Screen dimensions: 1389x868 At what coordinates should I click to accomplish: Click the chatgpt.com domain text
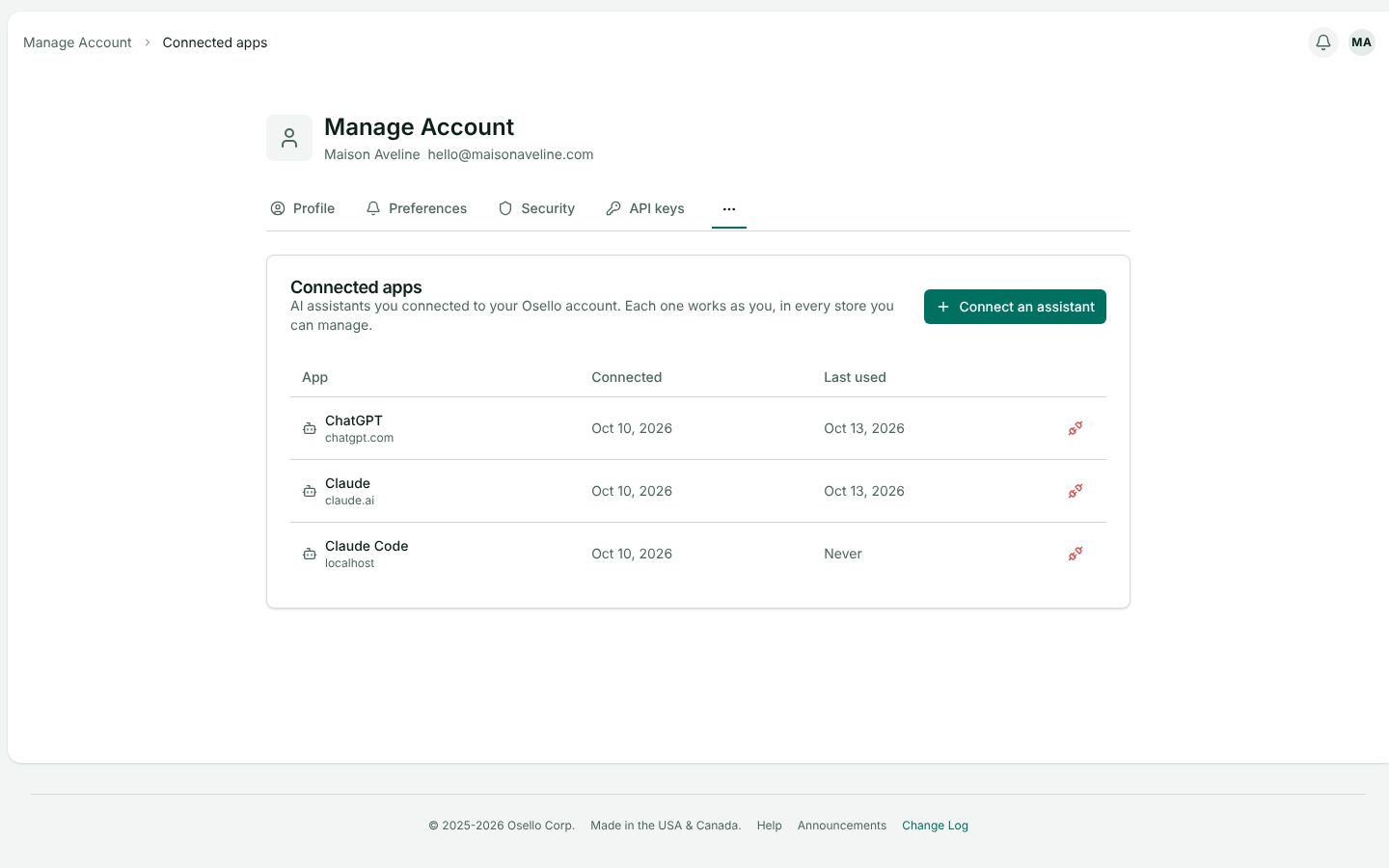tap(359, 438)
